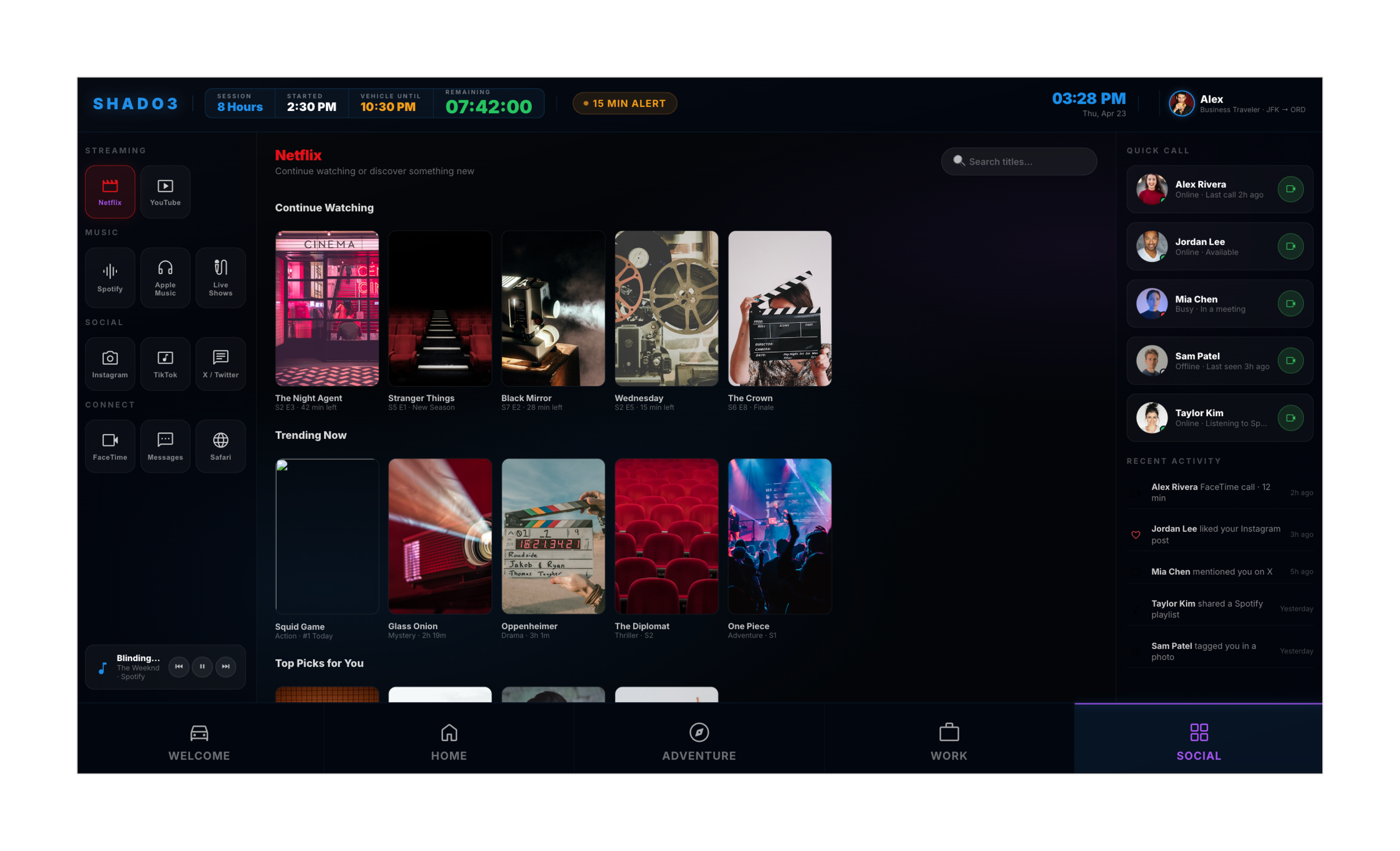Click the Search titles field
Viewport: 1400px width, 851px height.
click(x=1019, y=161)
